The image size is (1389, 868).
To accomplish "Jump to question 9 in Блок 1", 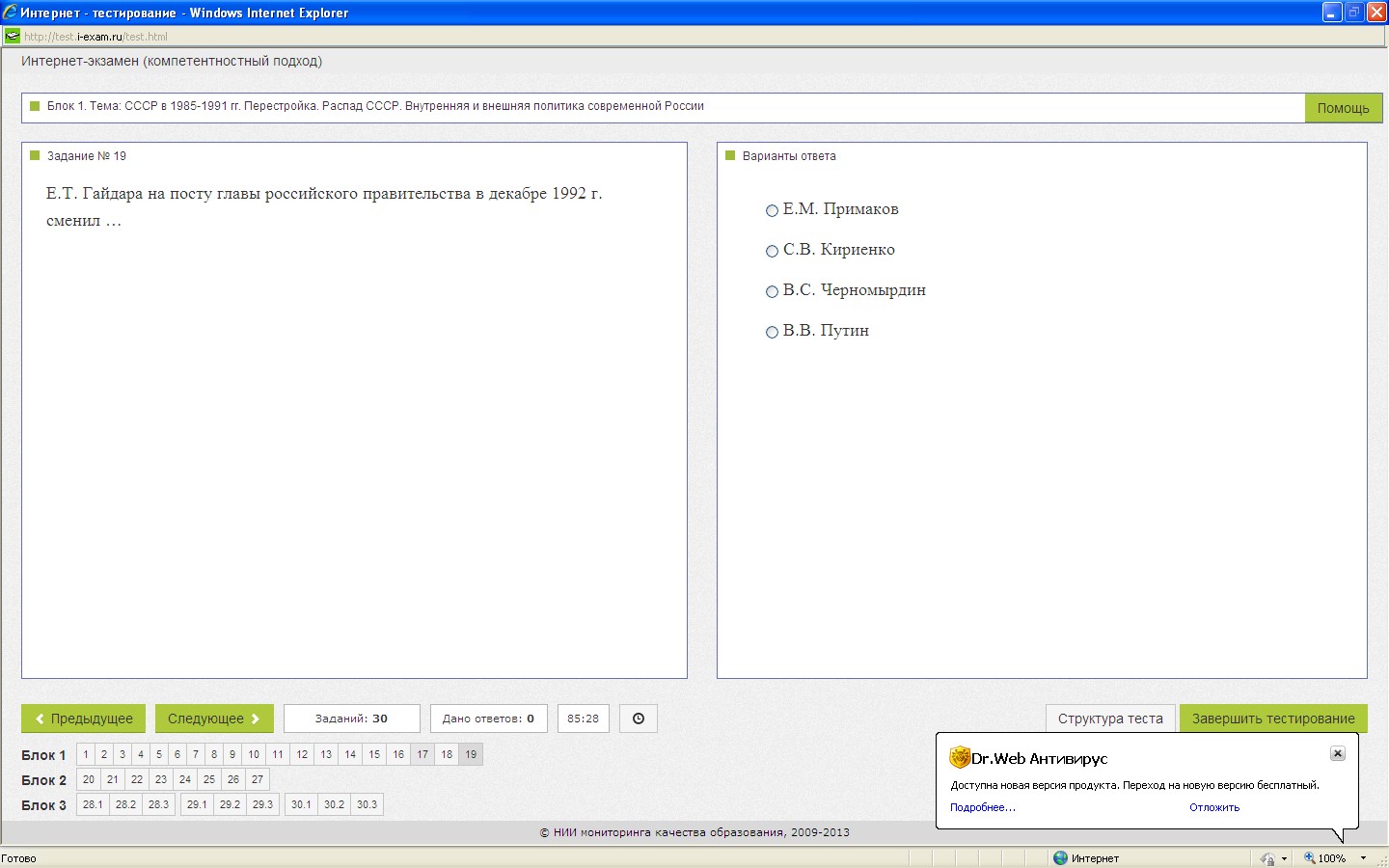I will pyautogui.click(x=232, y=754).
